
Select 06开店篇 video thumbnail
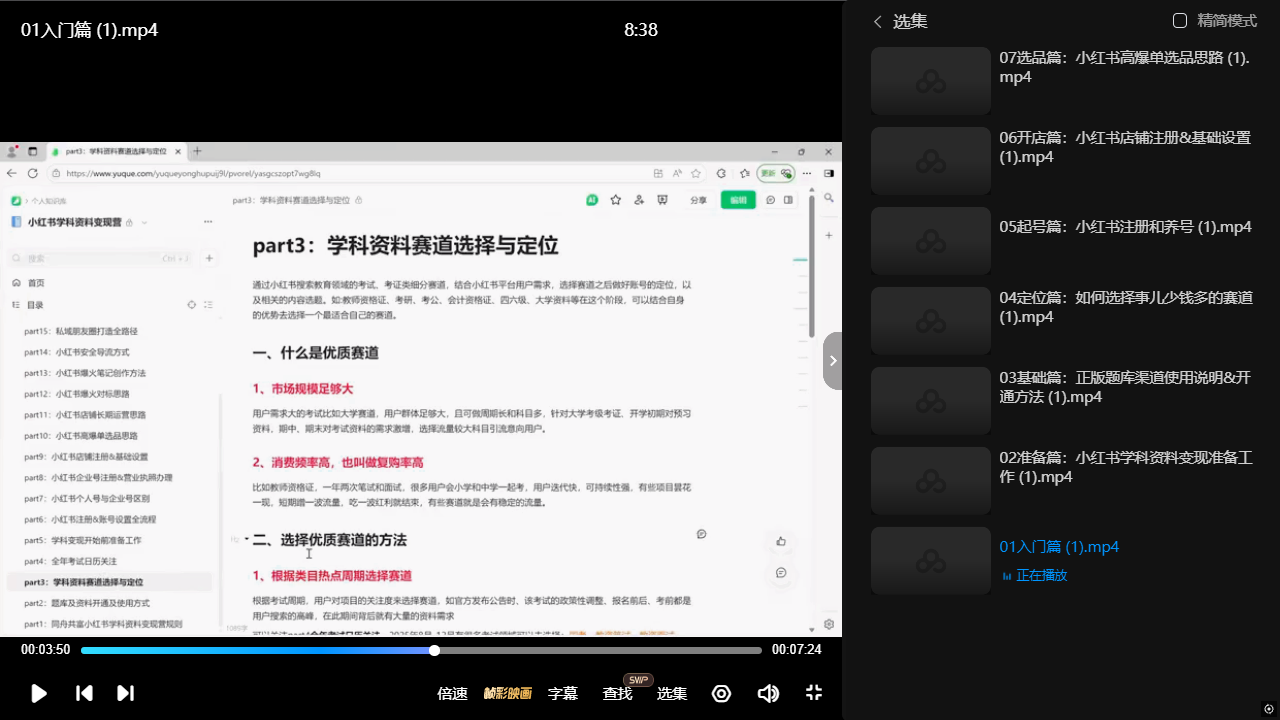coord(930,161)
